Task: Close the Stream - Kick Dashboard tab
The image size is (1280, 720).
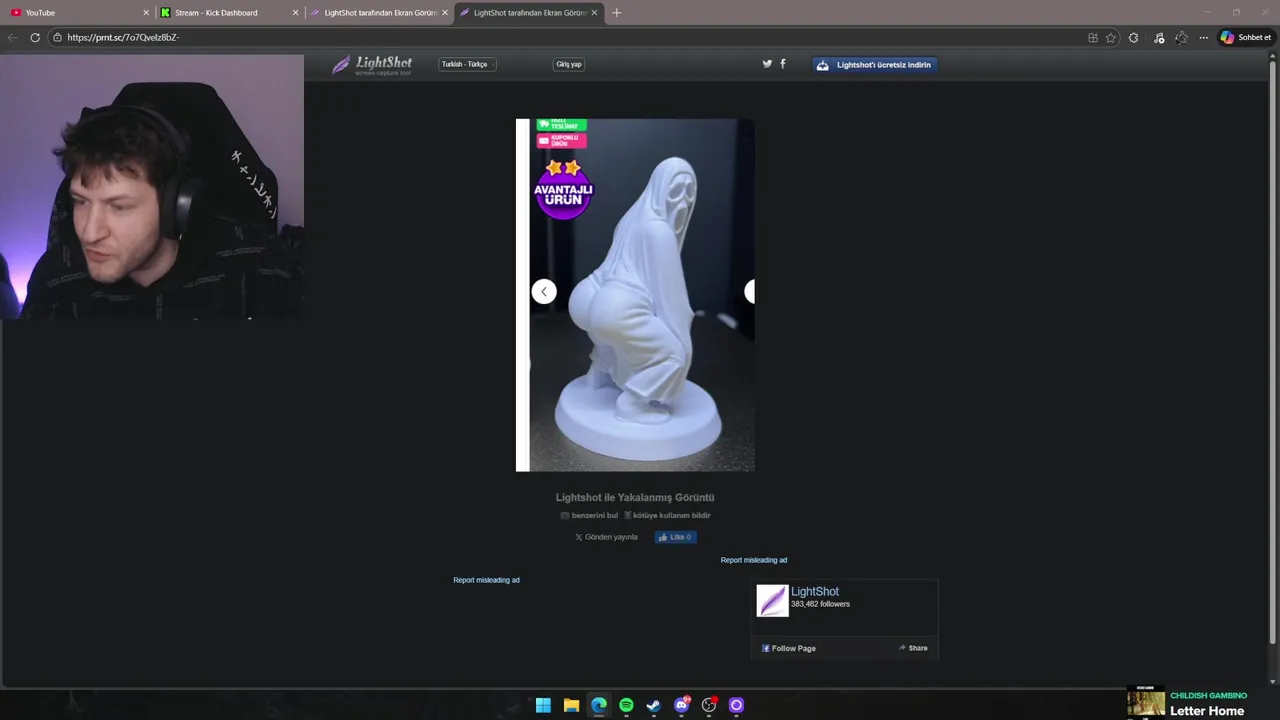Action: pos(295,12)
